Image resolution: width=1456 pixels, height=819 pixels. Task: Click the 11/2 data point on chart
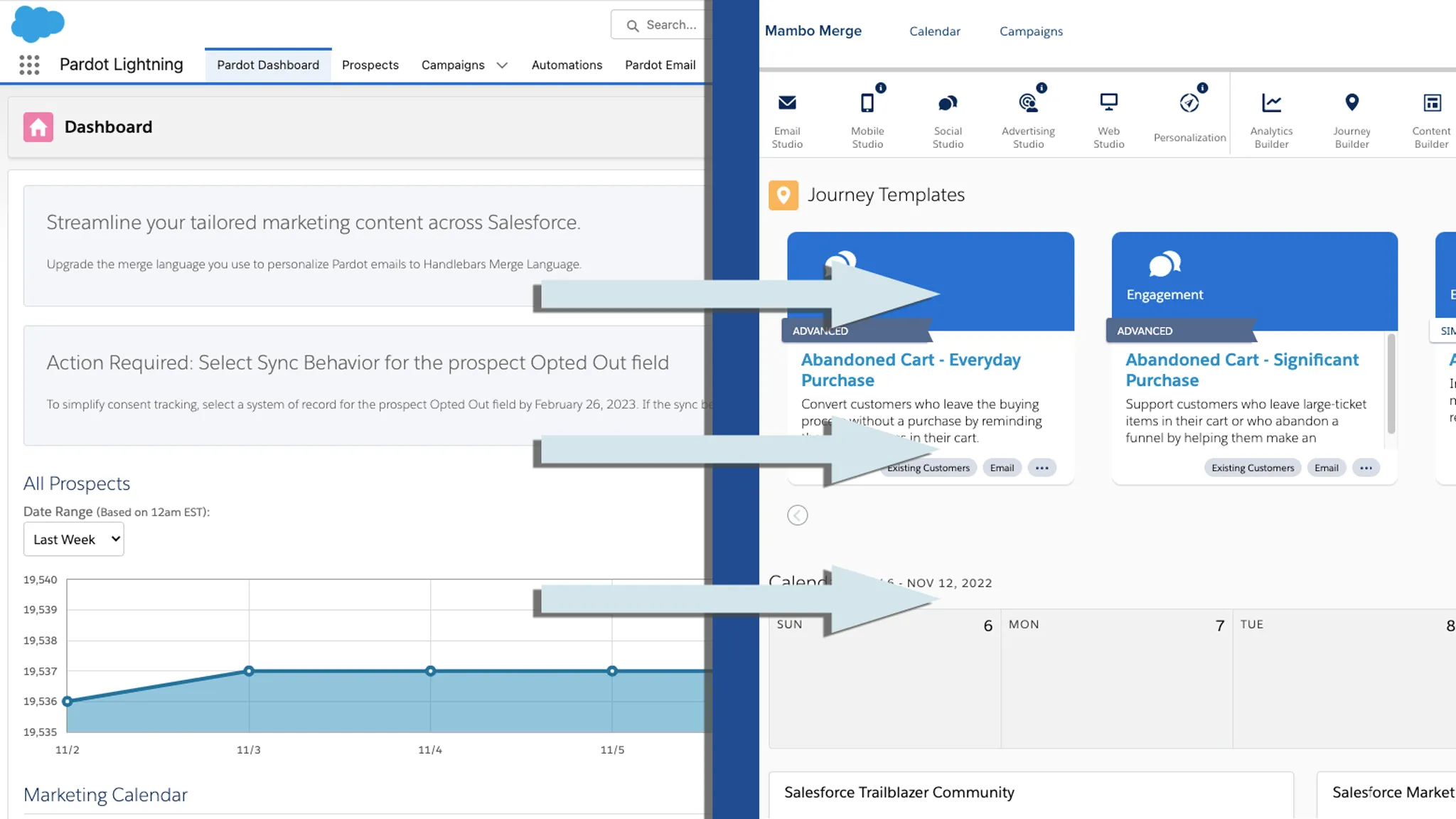point(68,702)
